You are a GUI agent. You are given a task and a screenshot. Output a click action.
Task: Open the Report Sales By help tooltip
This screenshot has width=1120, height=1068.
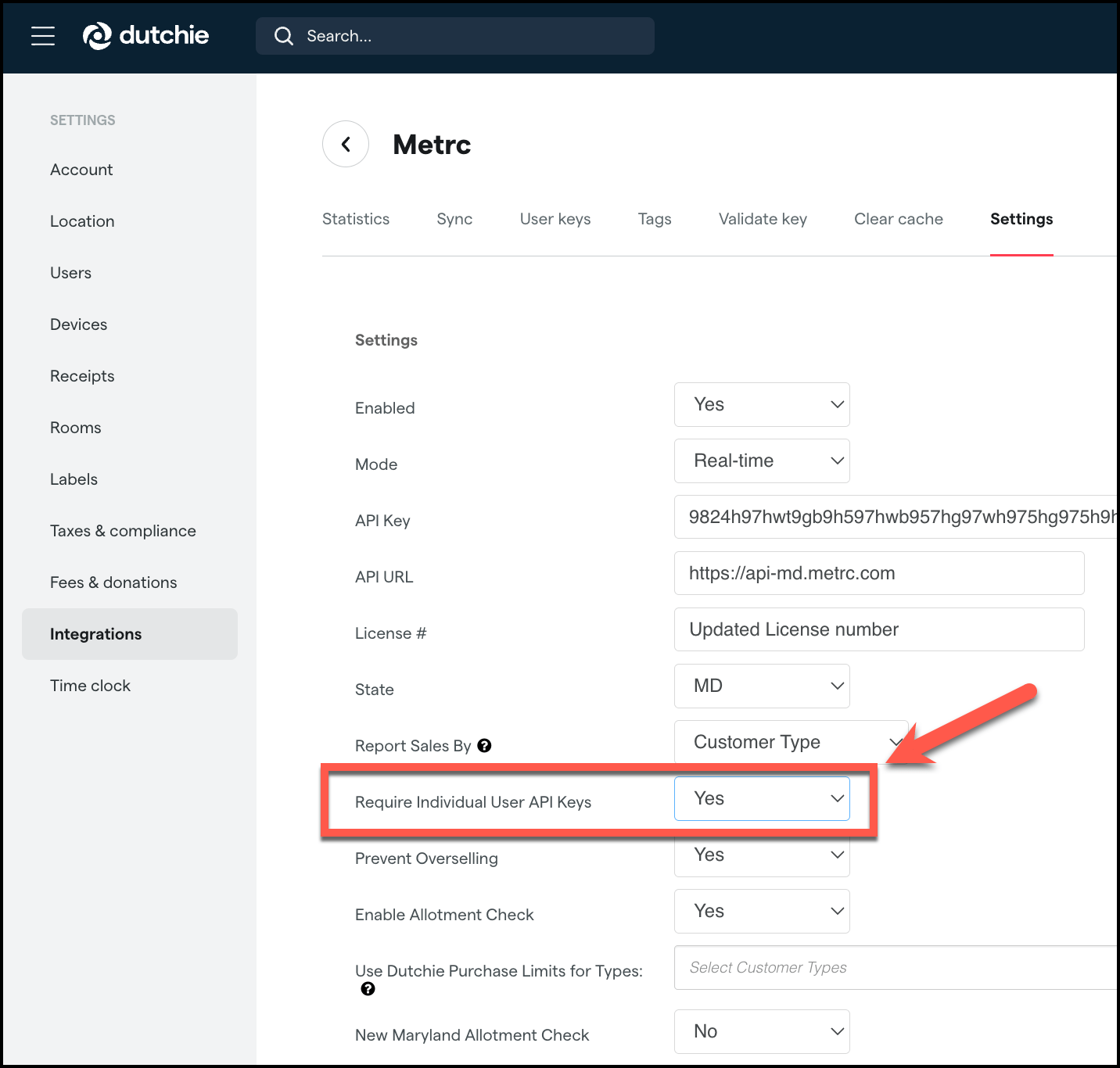pos(484,746)
